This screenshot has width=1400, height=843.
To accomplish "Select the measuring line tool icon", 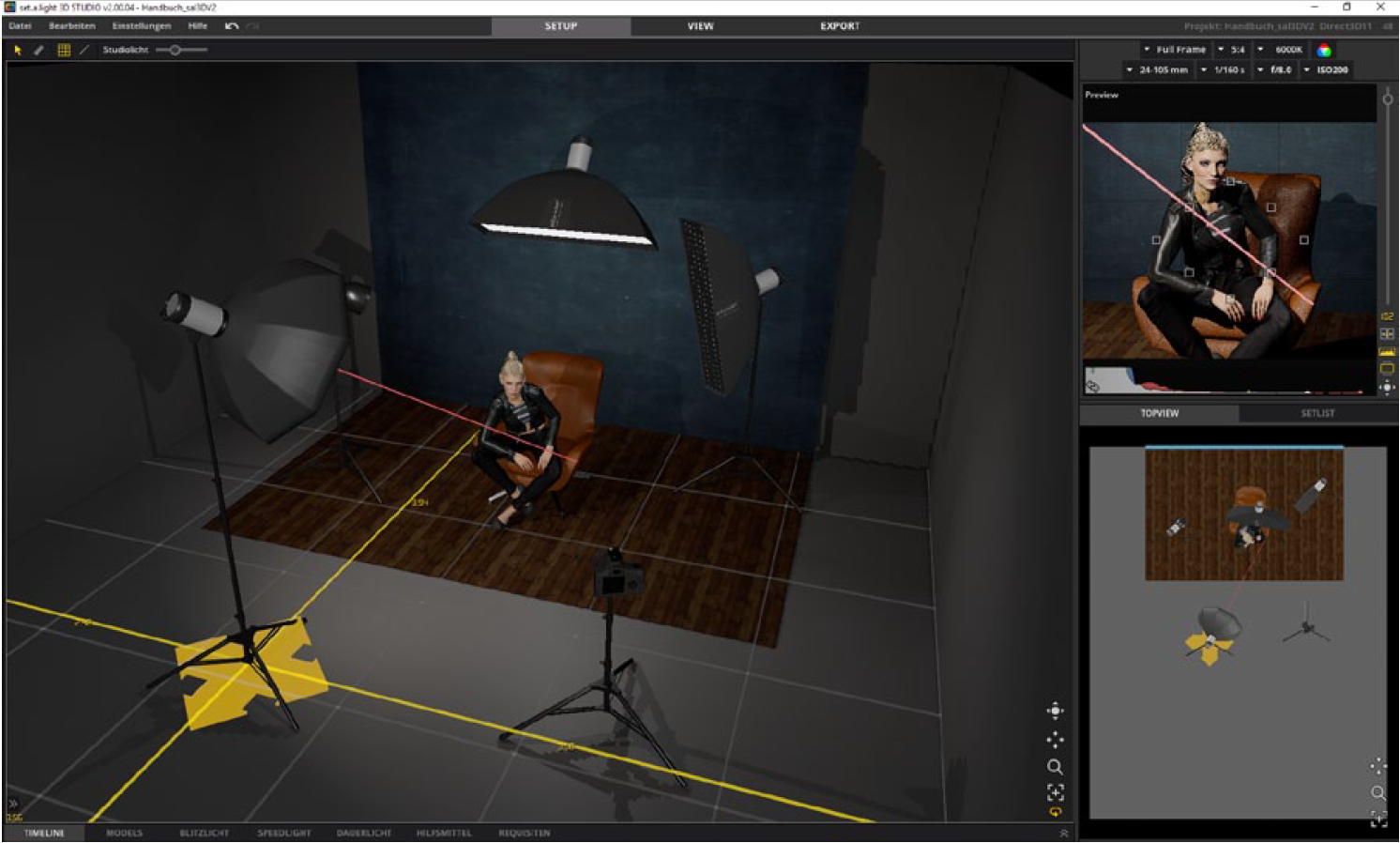I will click(84, 51).
